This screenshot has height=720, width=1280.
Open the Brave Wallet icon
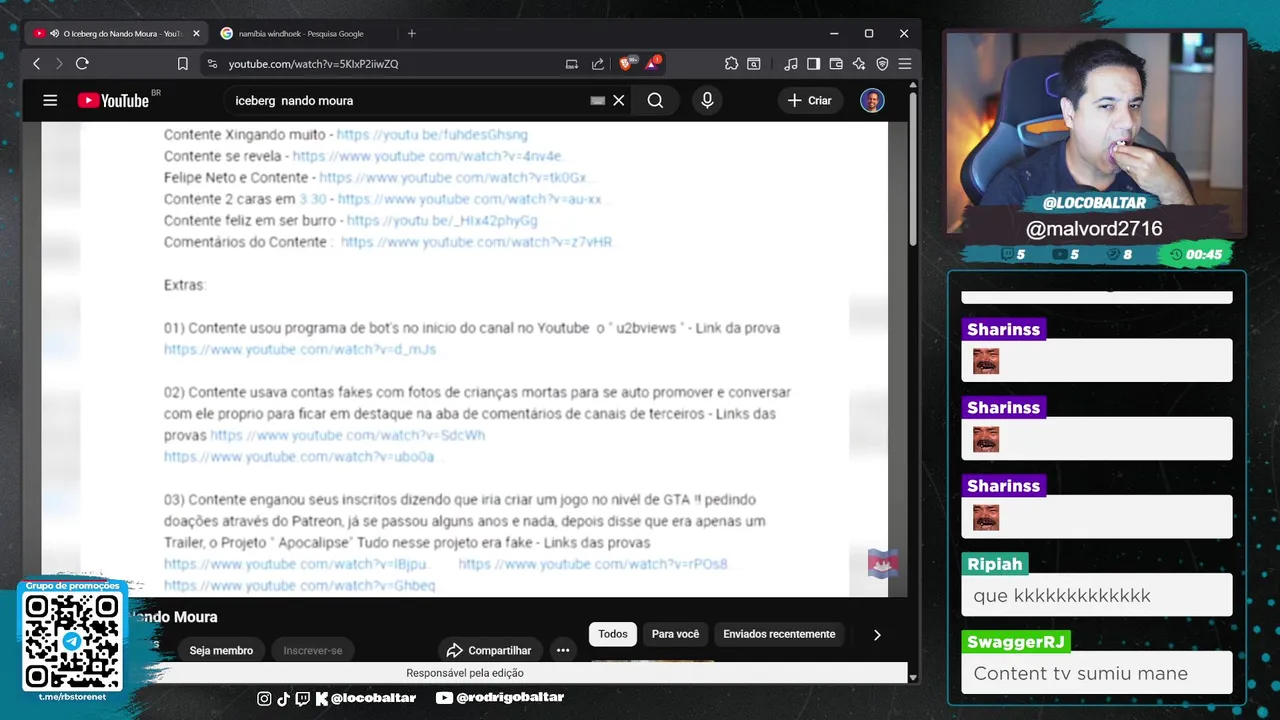[836, 64]
